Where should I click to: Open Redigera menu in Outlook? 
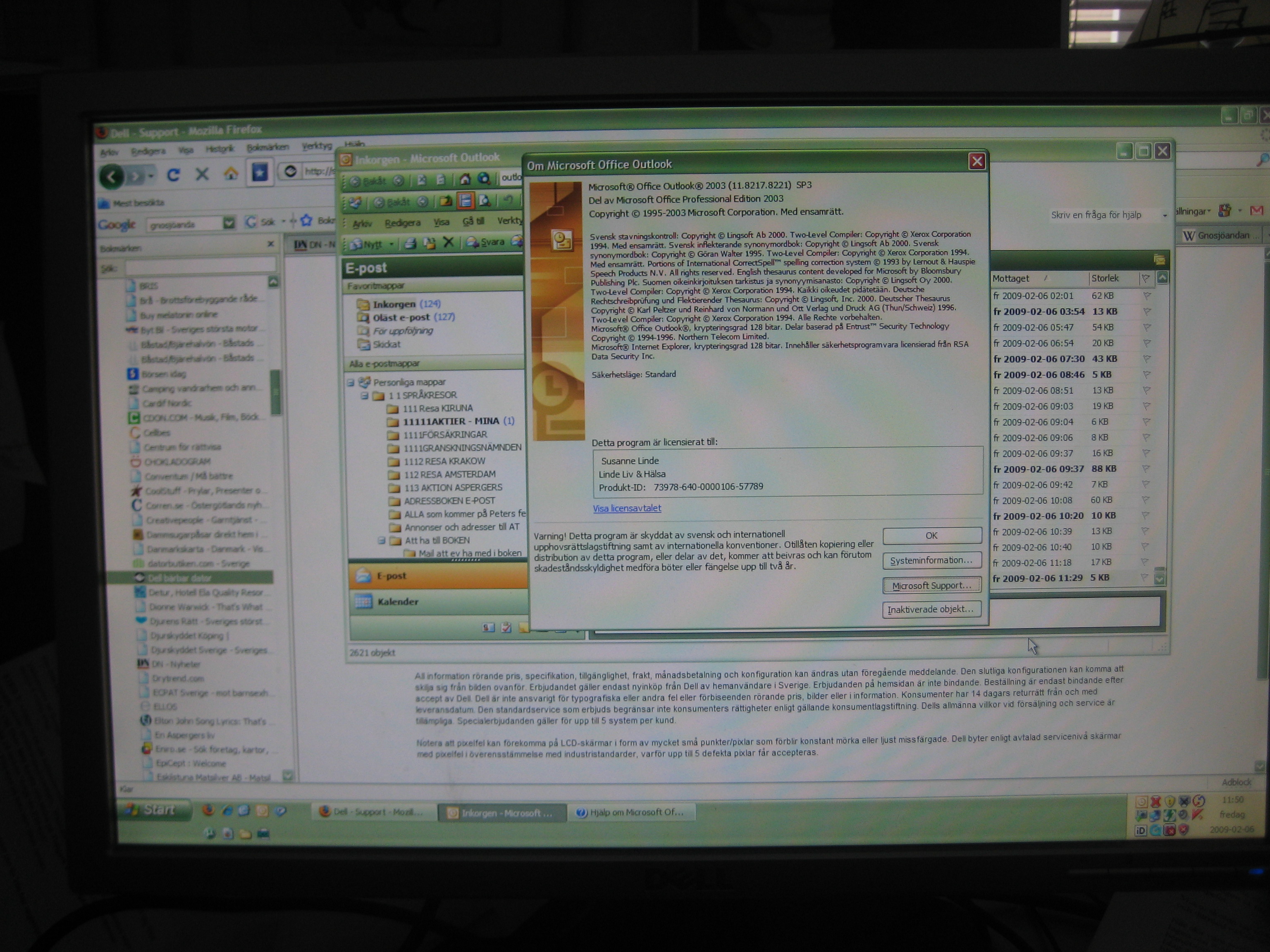(403, 223)
